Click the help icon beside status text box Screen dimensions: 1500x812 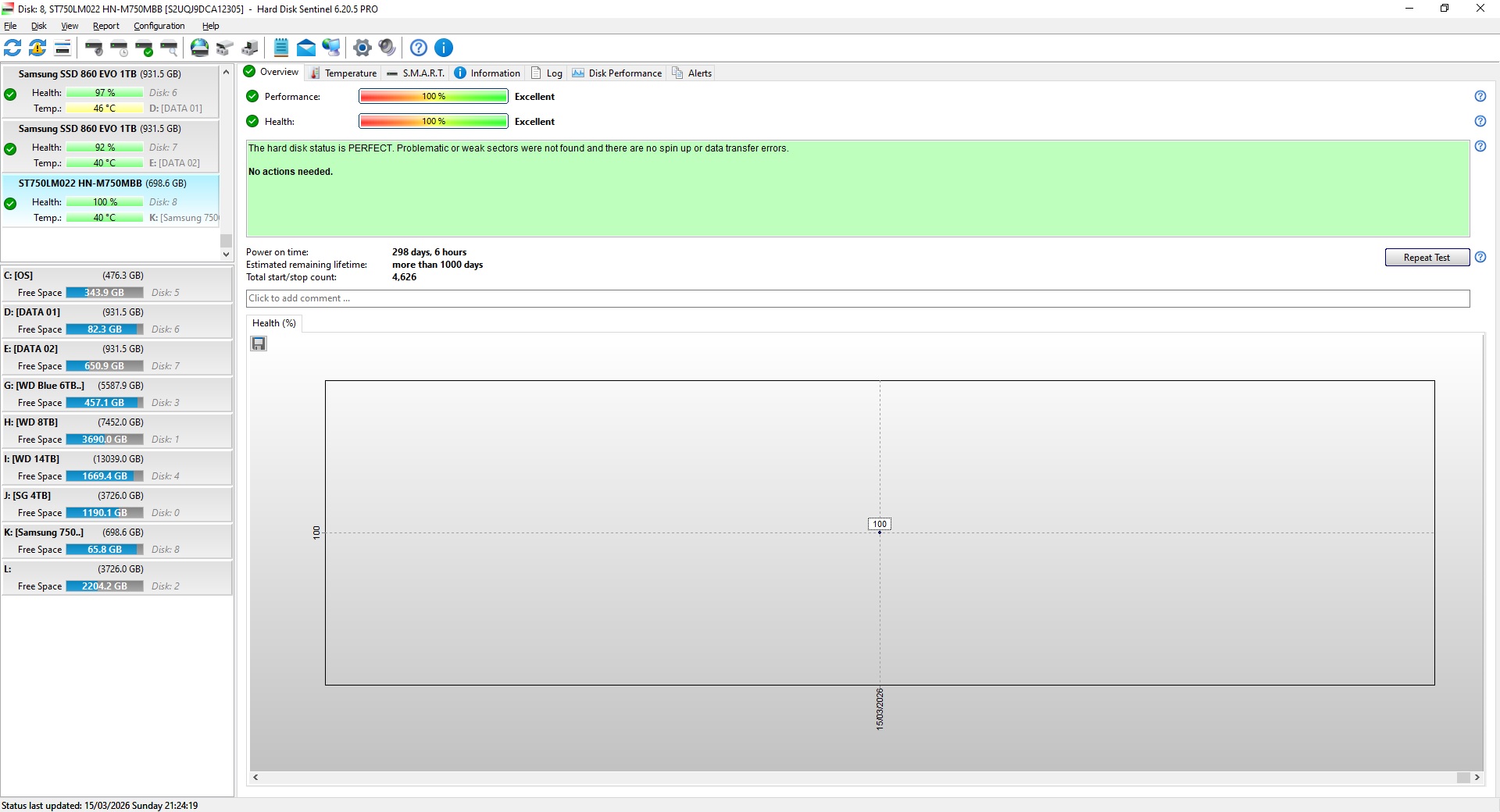point(1480,146)
